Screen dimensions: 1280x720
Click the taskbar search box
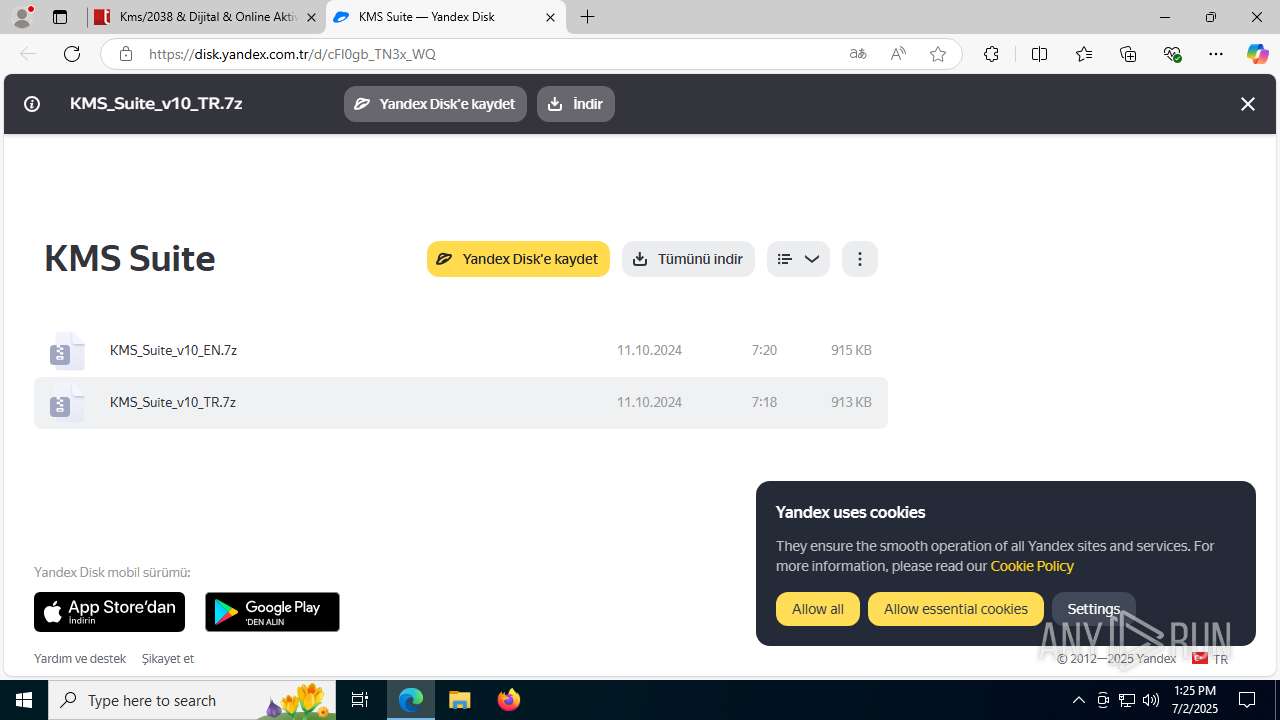[x=193, y=700]
